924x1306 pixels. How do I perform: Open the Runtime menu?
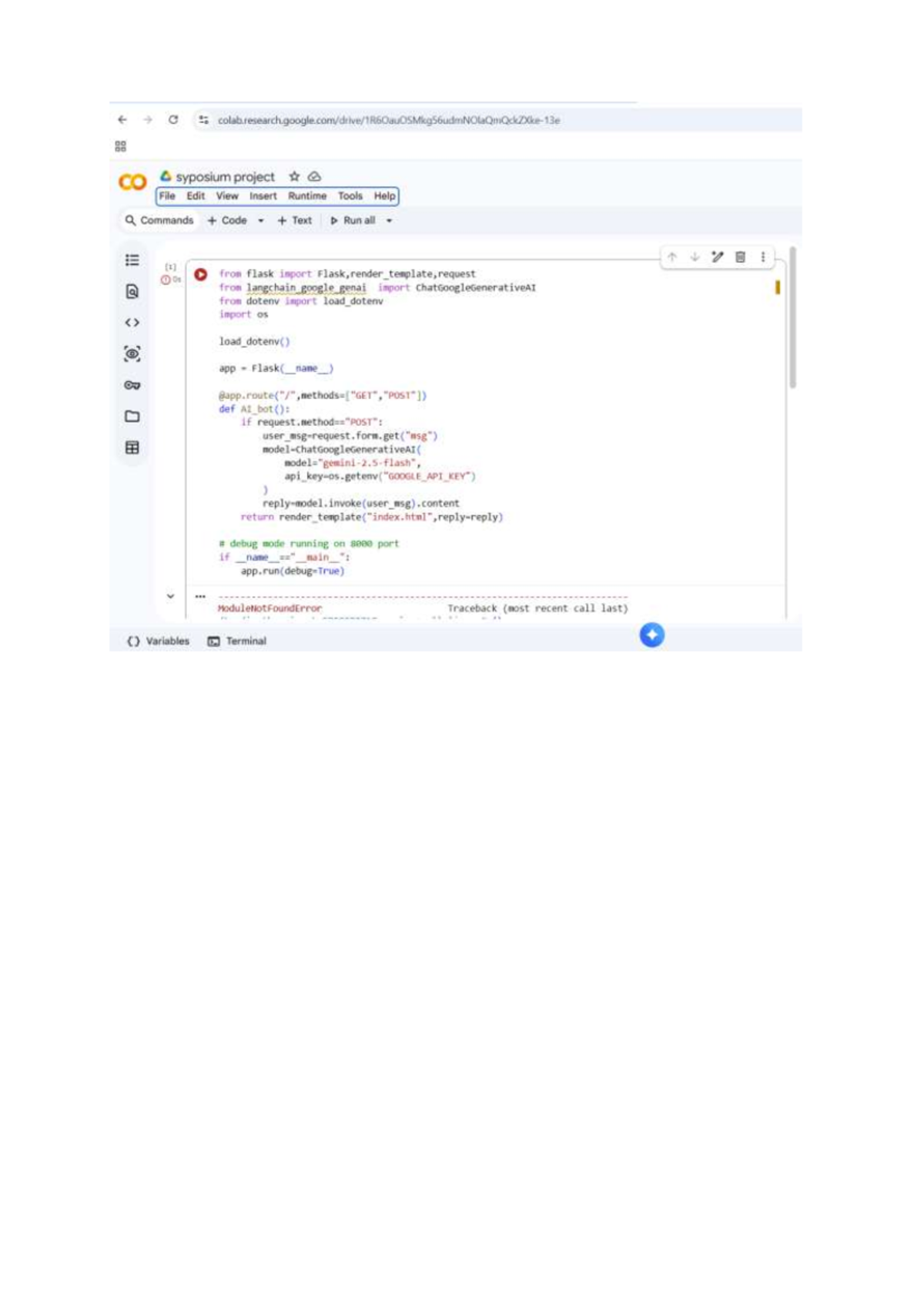(307, 196)
